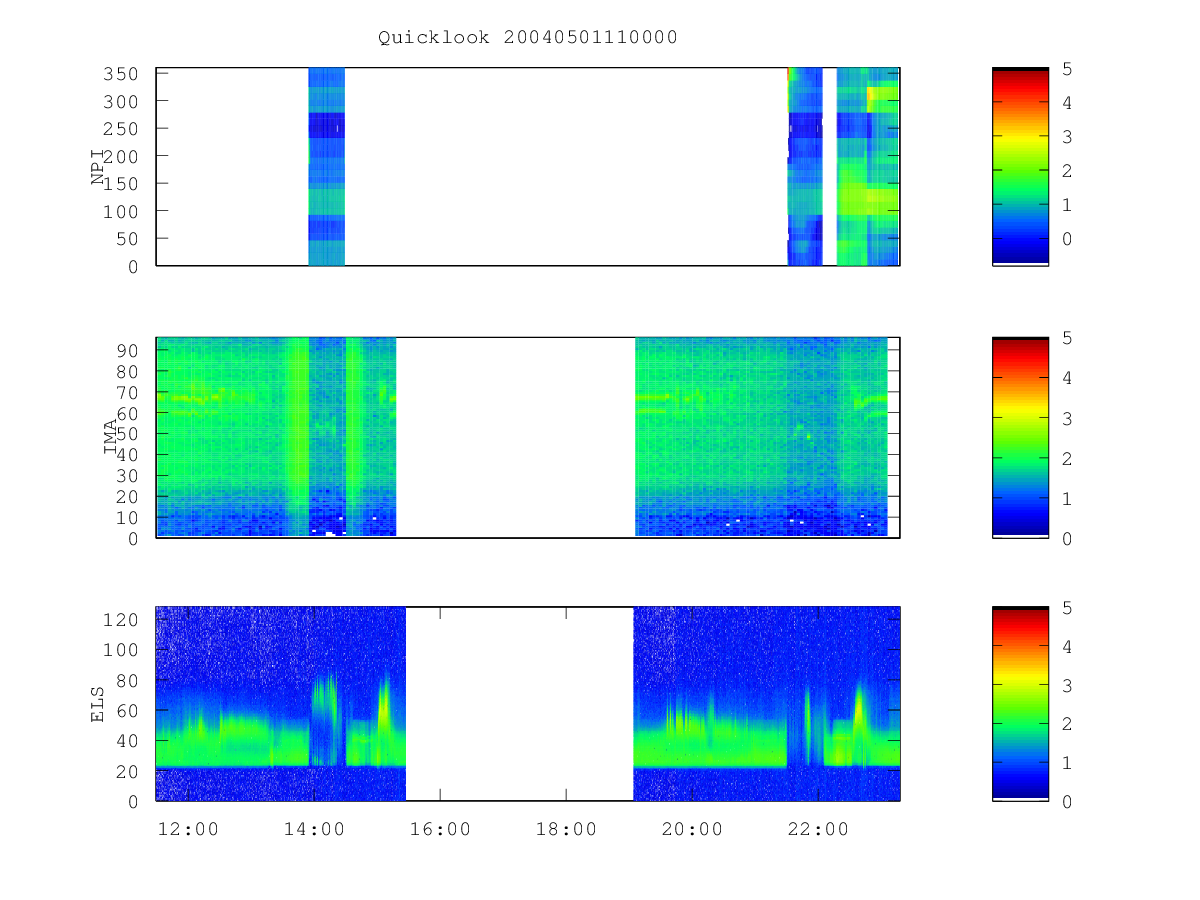The height and width of the screenshot is (900, 1200).
Task: Click the 30 tick on IMA axis
Action: click(x=128, y=475)
